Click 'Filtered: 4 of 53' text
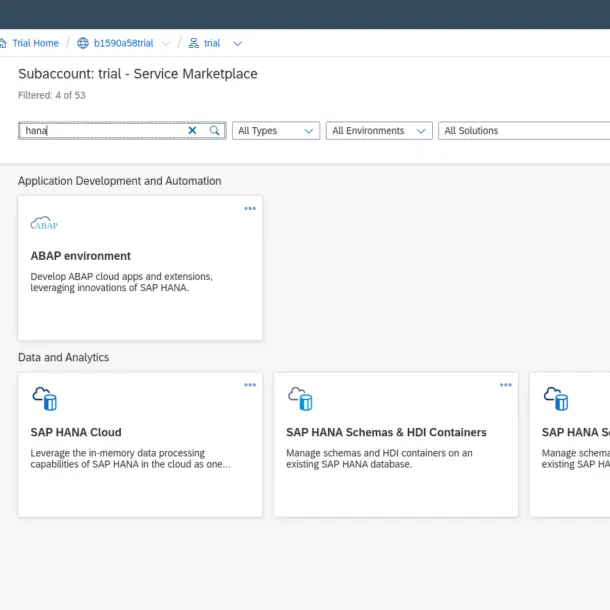 52,95
